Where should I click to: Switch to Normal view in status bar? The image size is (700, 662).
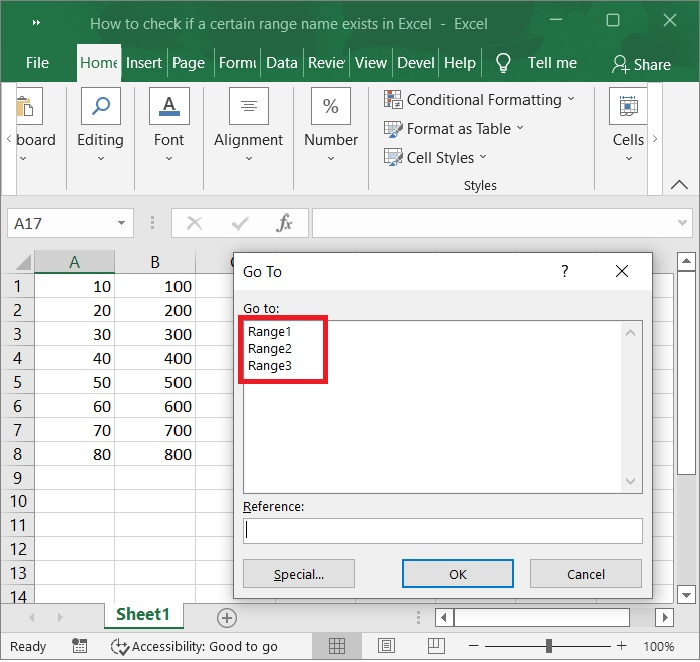[x=337, y=646]
